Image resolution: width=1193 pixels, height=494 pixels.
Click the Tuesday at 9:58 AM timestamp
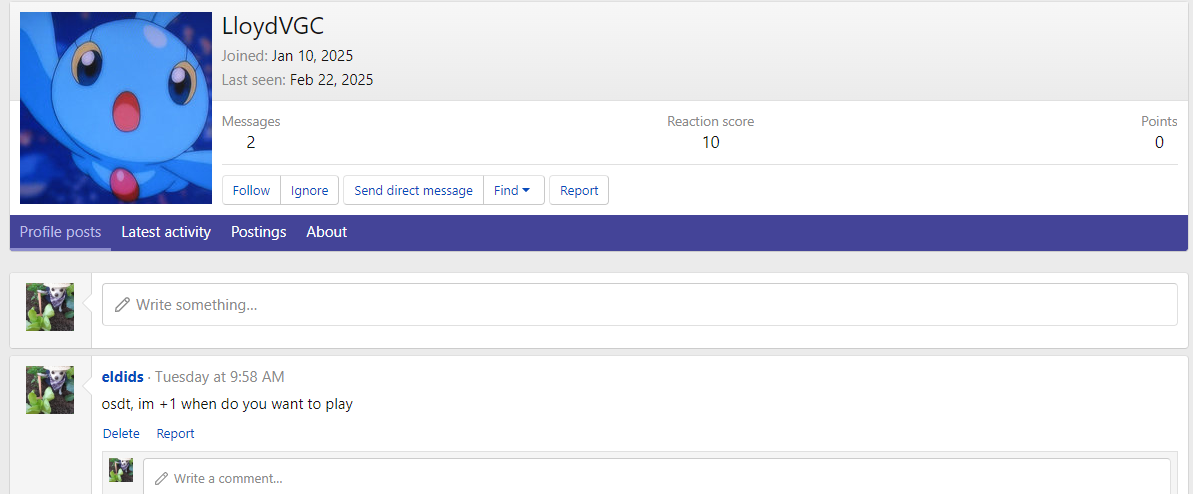pyautogui.click(x=219, y=377)
